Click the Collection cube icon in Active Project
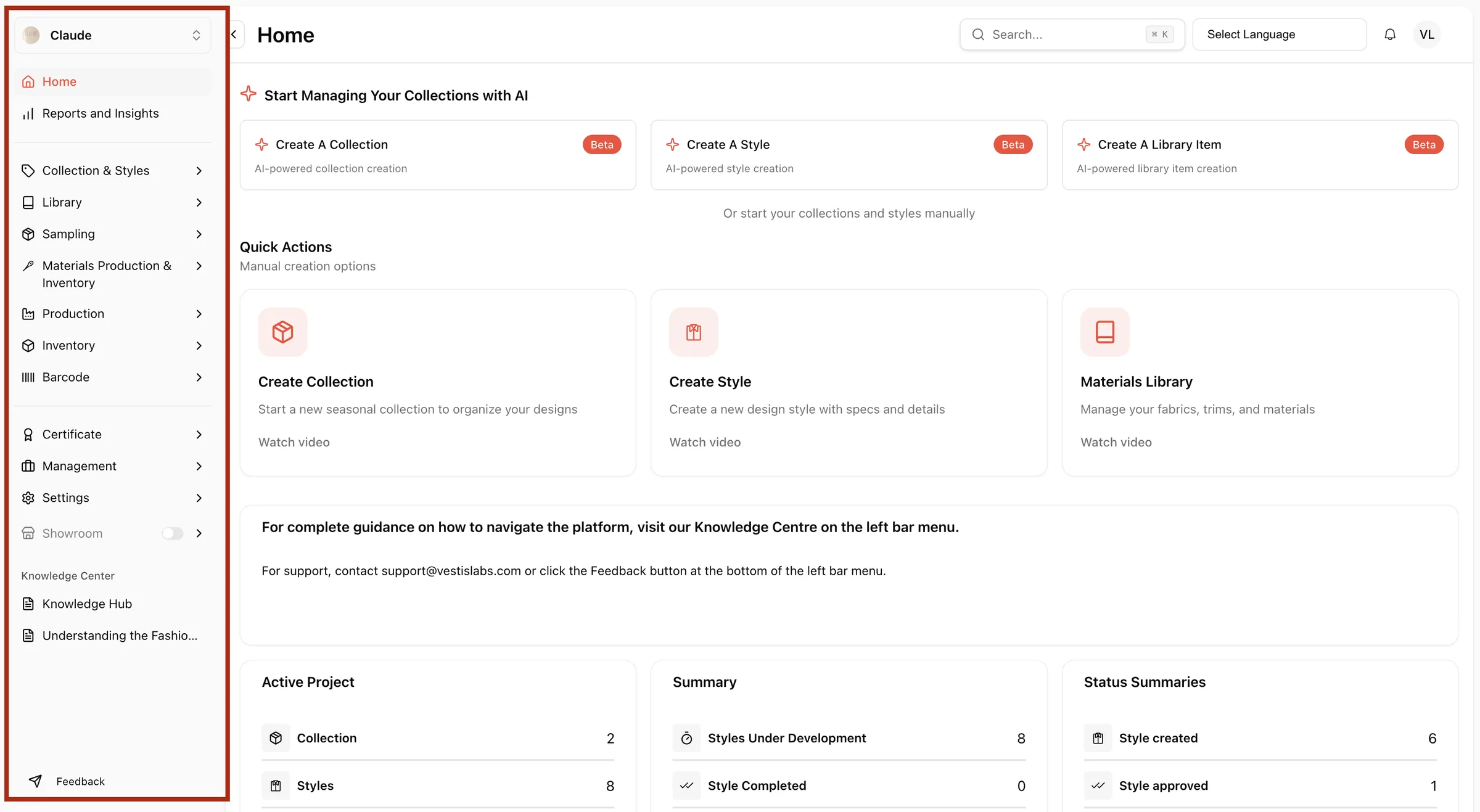 (x=276, y=738)
